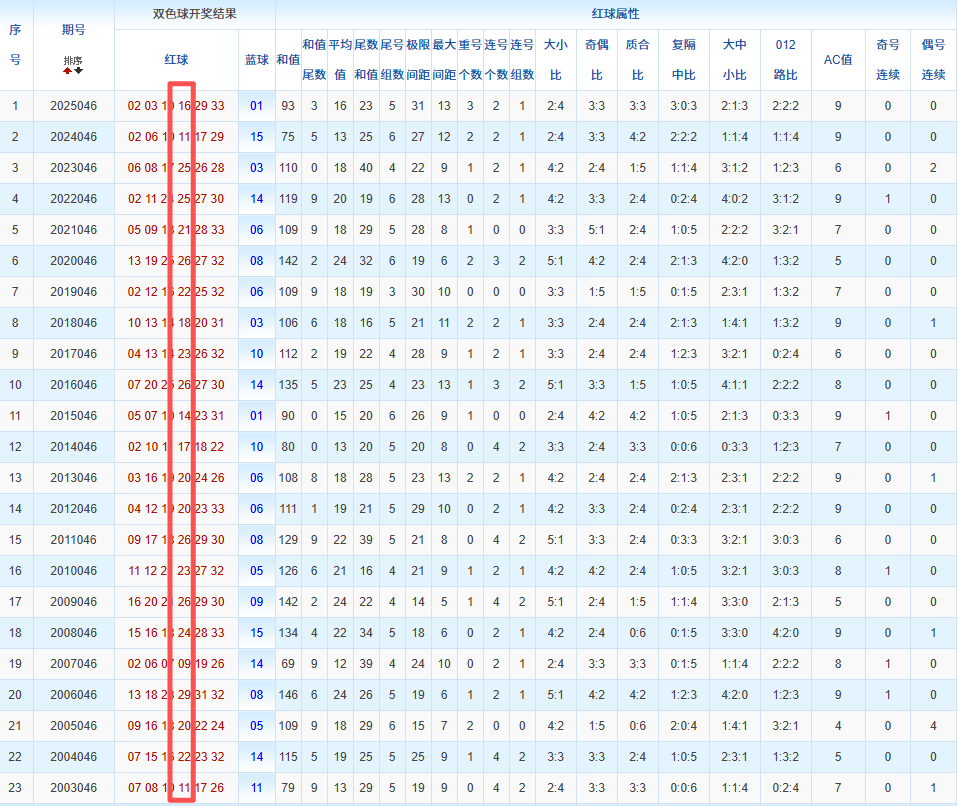Click the 红球 column header
Screen dimensions: 959x806
point(176,59)
